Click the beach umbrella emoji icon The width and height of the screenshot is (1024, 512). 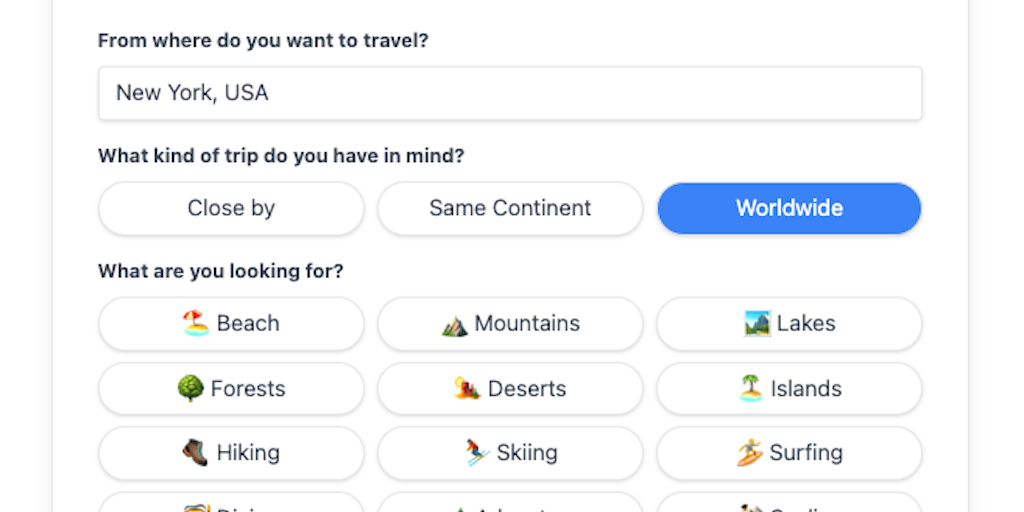pos(195,323)
